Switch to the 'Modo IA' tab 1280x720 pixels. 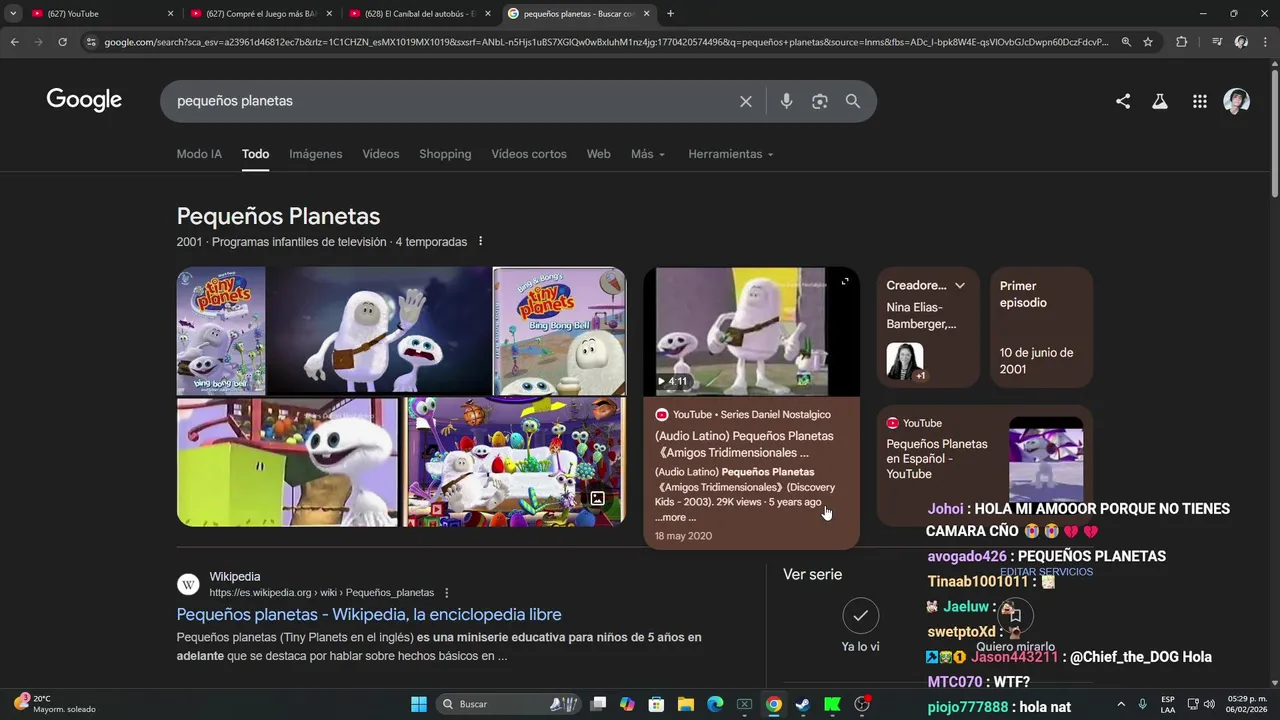pyautogui.click(x=199, y=154)
